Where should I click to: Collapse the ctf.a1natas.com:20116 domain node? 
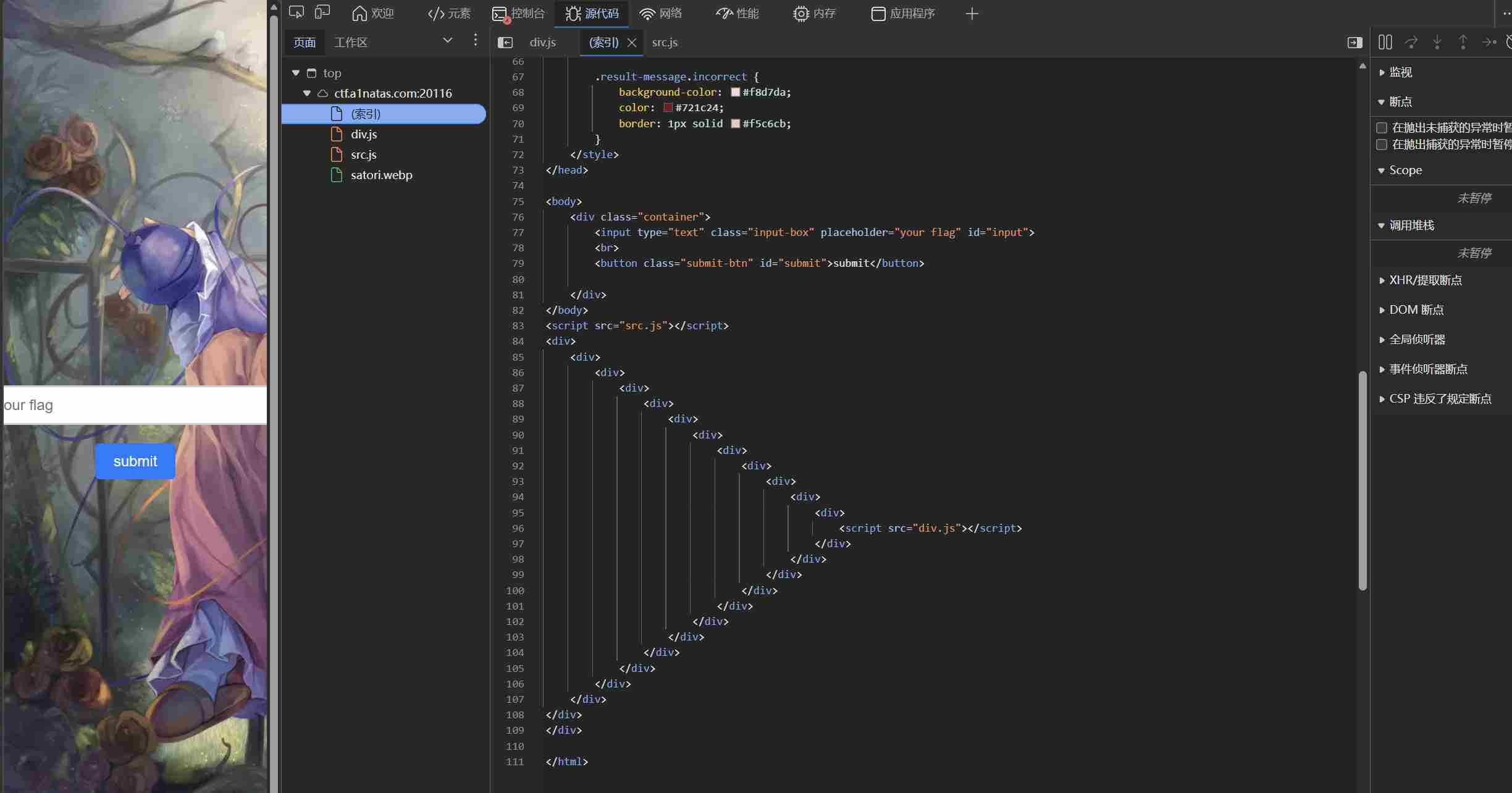[307, 93]
